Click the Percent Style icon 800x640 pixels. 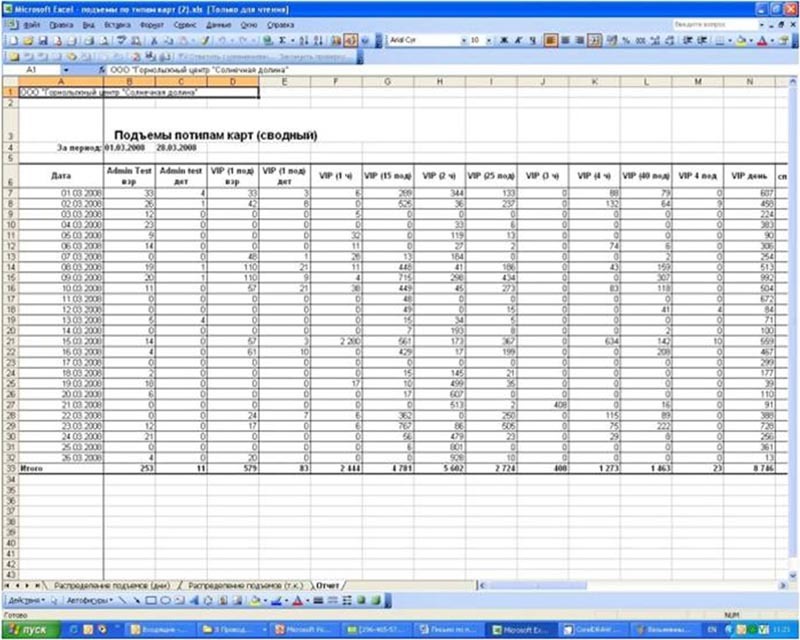tap(625, 40)
